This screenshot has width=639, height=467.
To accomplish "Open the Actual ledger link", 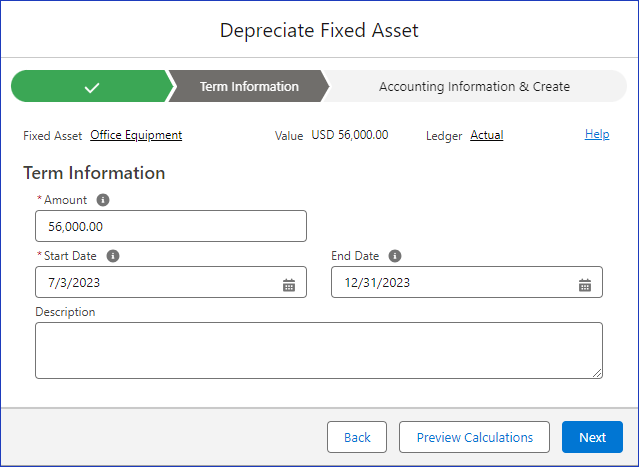I will (x=487, y=135).
